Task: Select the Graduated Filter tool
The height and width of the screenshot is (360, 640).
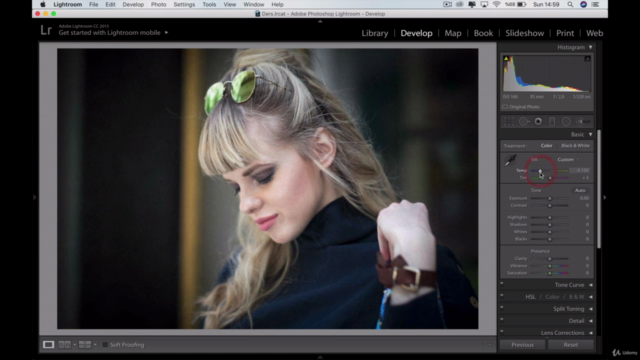Action: (552, 121)
